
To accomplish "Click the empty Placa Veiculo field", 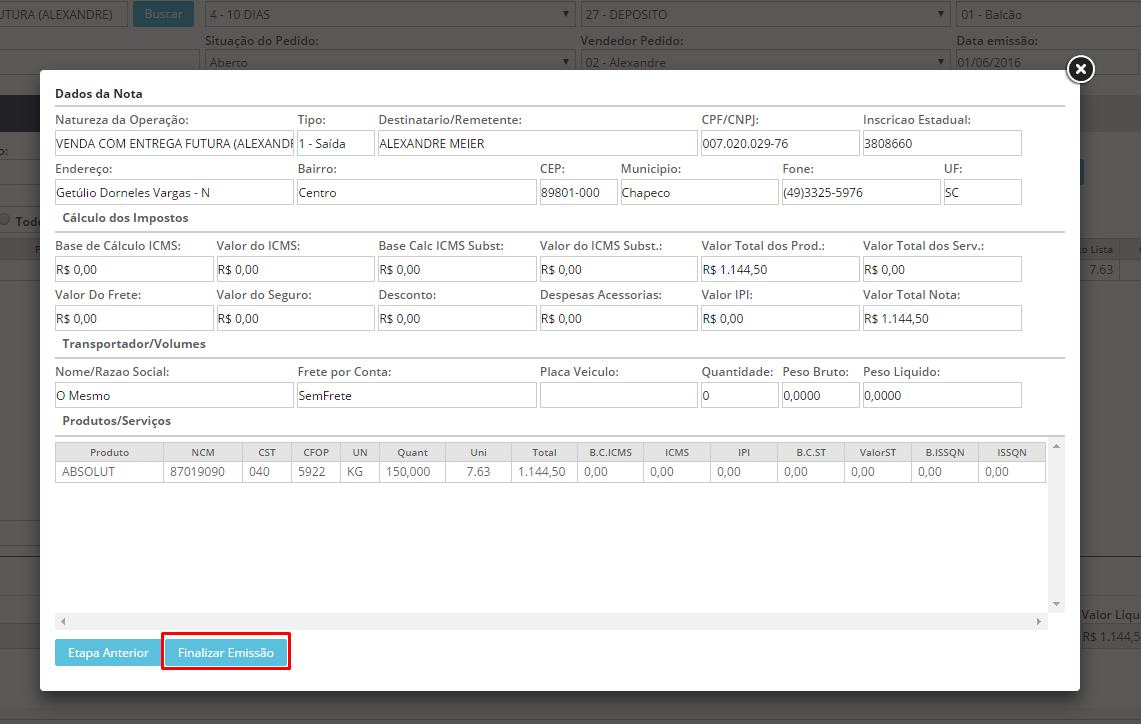I will click(x=619, y=395).
